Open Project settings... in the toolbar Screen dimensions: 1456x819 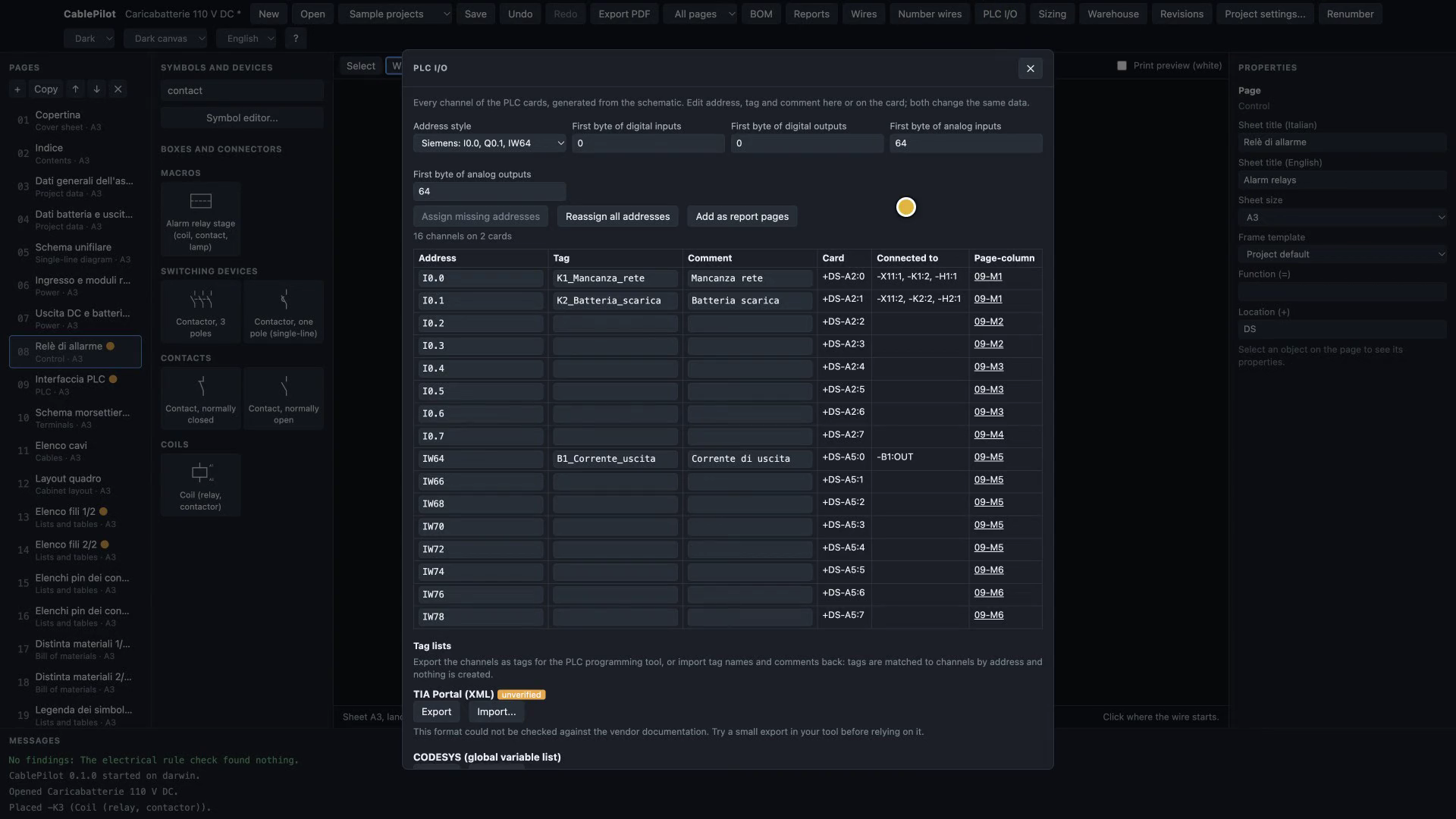coord(1264,14)
